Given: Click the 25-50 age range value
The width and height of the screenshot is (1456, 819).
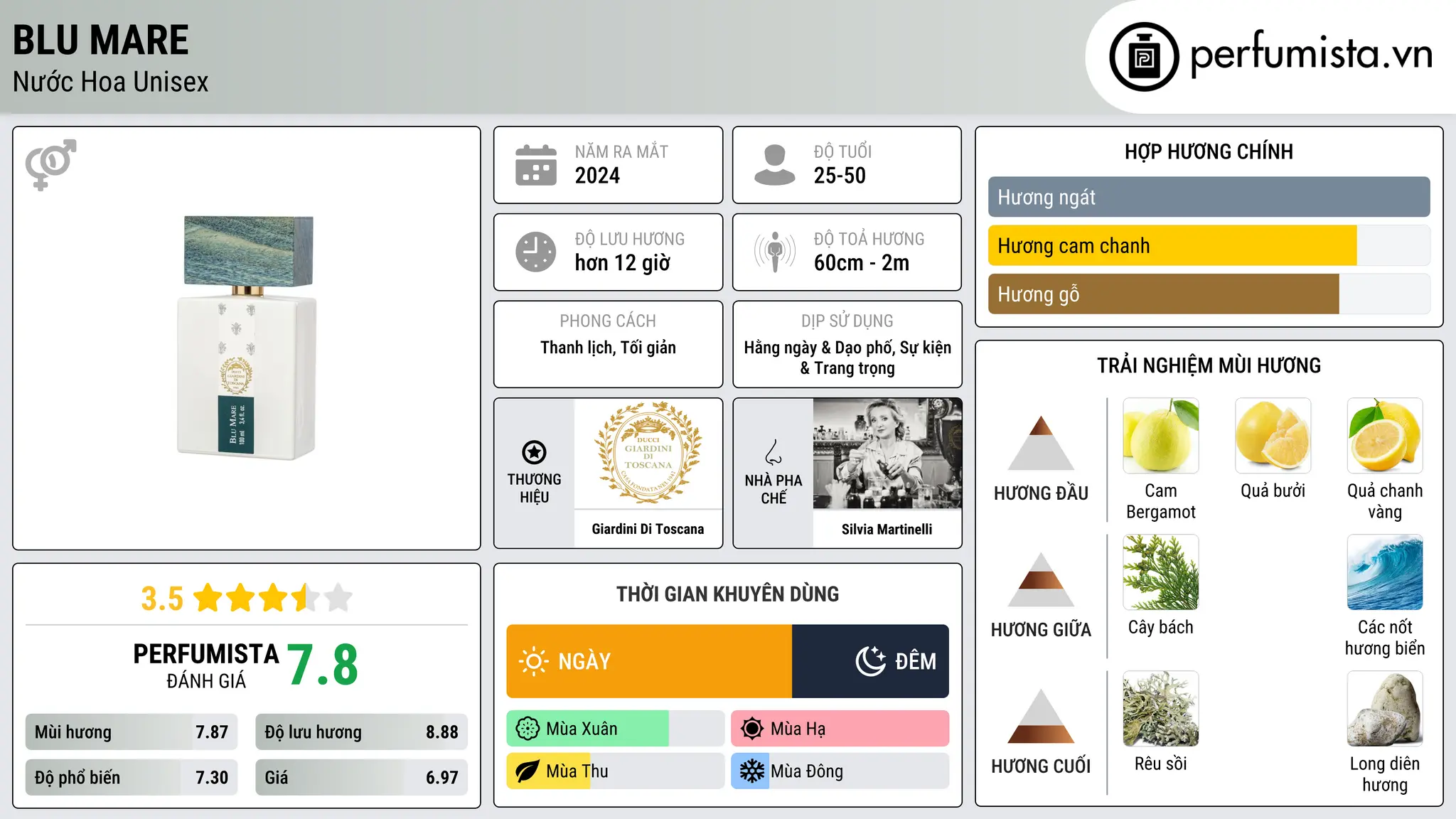Looking at the screenshot, I should (x=840, y=176).
